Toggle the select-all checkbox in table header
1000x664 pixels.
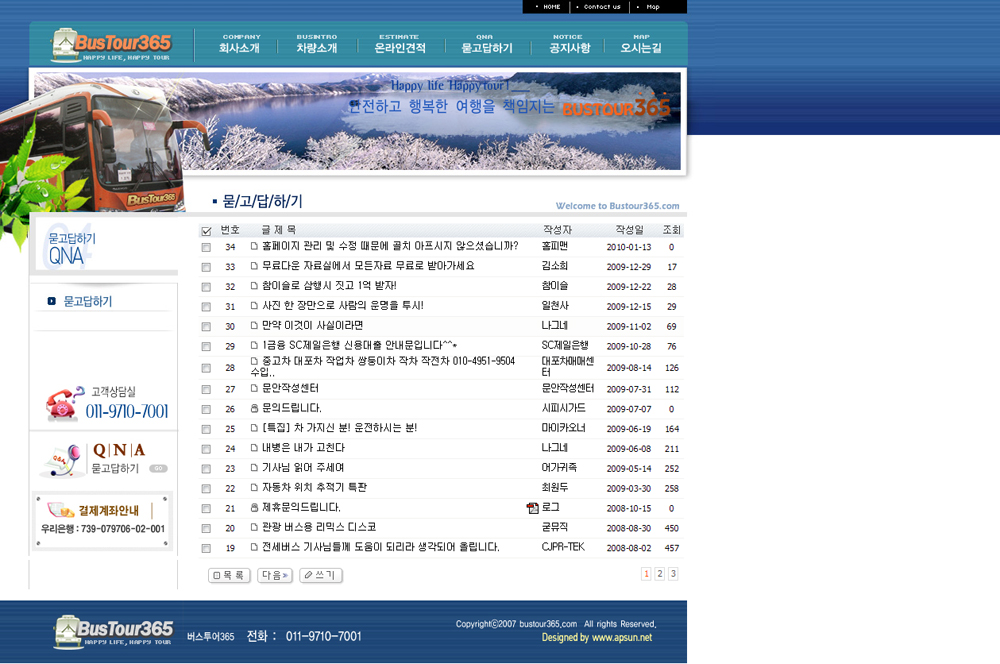click(206, 232)
